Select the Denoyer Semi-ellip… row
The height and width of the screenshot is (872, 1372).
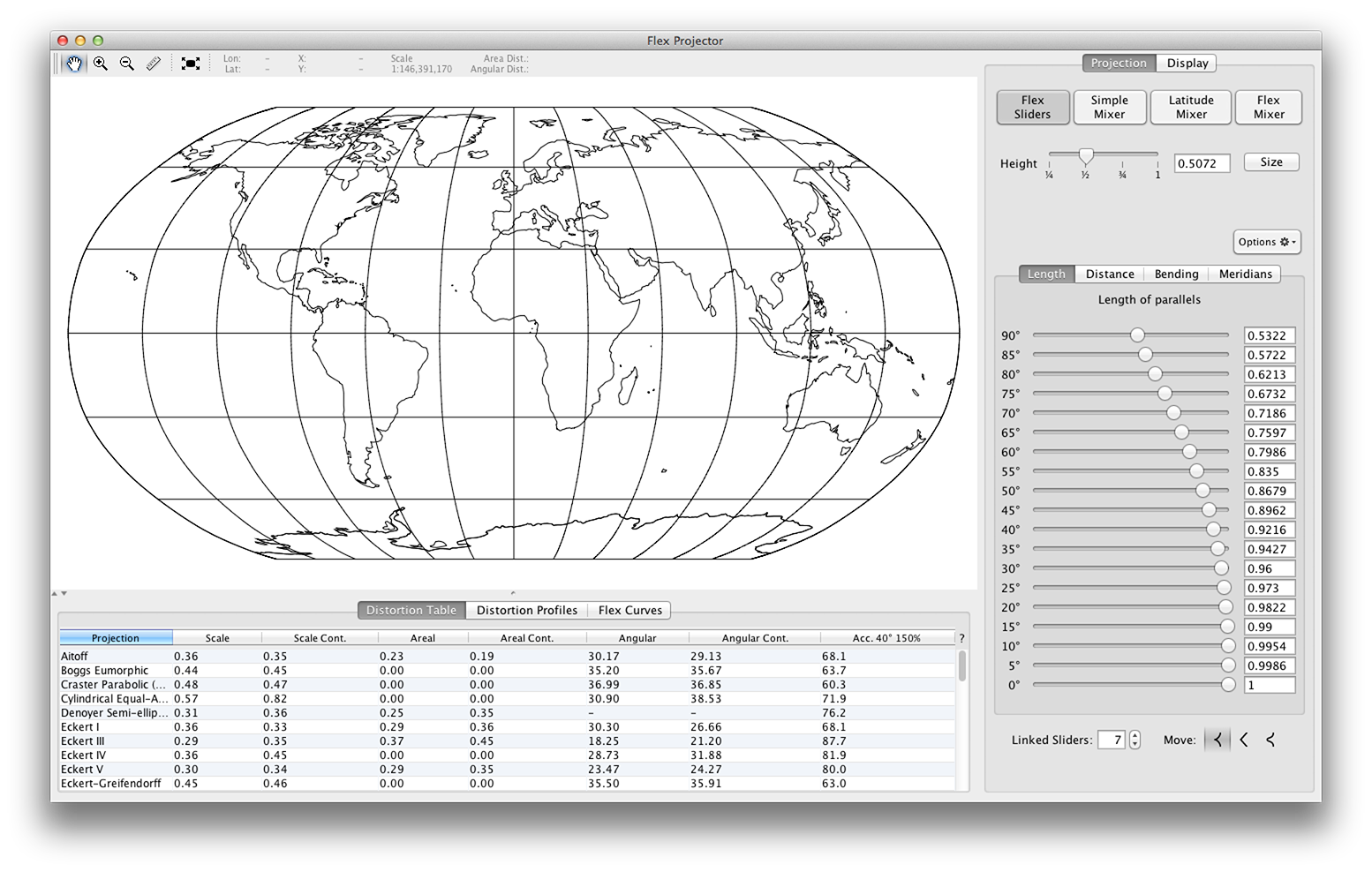point(507,713)
